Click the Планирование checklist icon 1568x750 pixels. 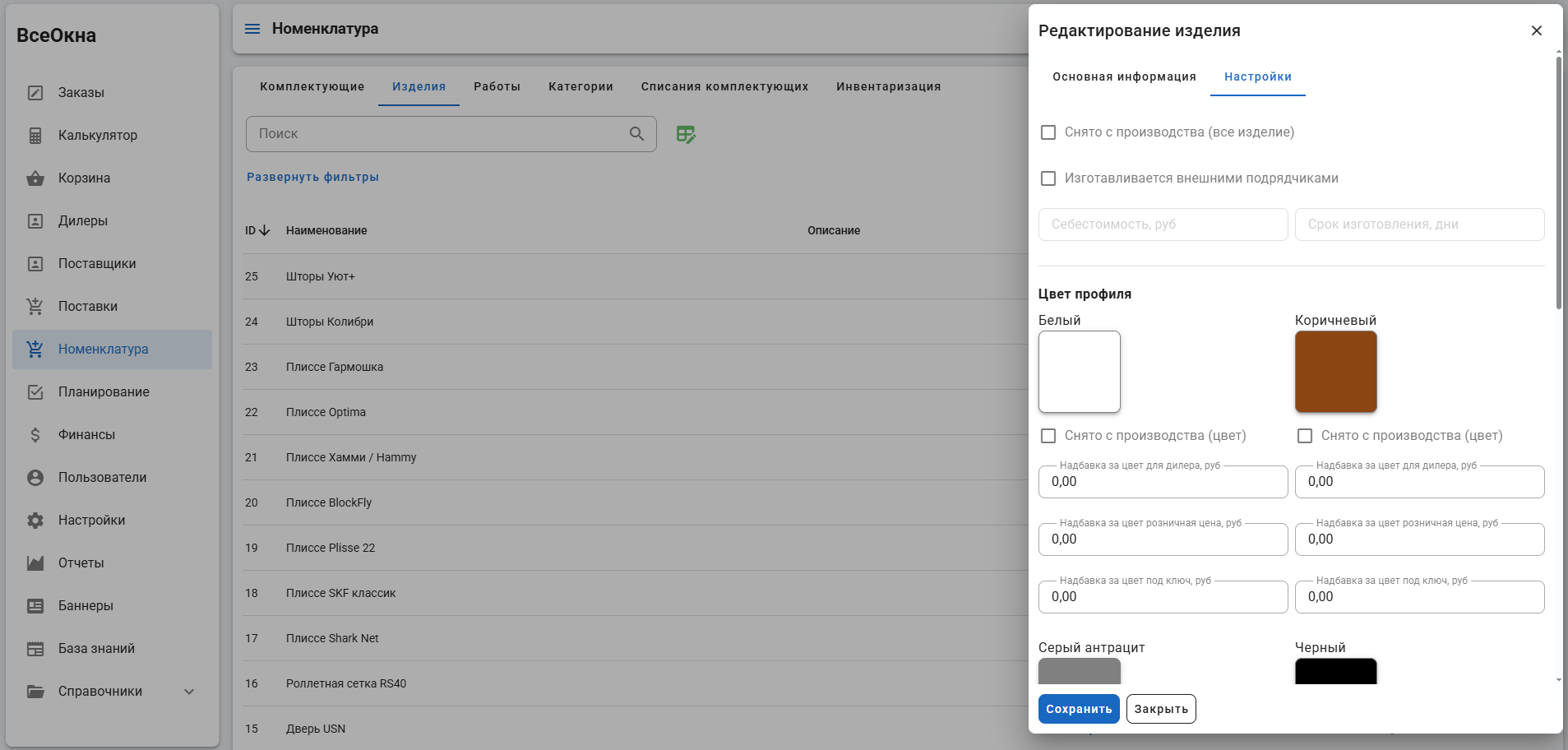[35, 392]
